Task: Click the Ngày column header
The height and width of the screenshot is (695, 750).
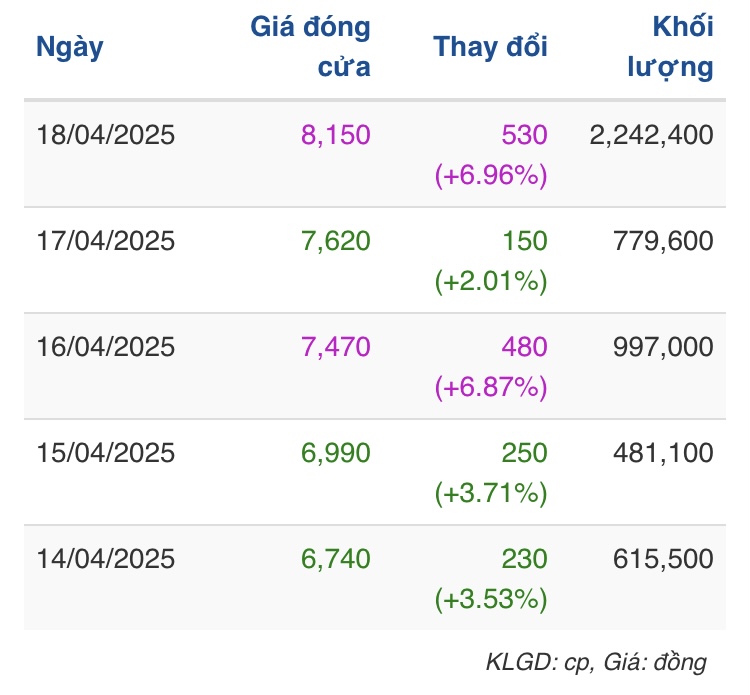Action: point(70,47)
